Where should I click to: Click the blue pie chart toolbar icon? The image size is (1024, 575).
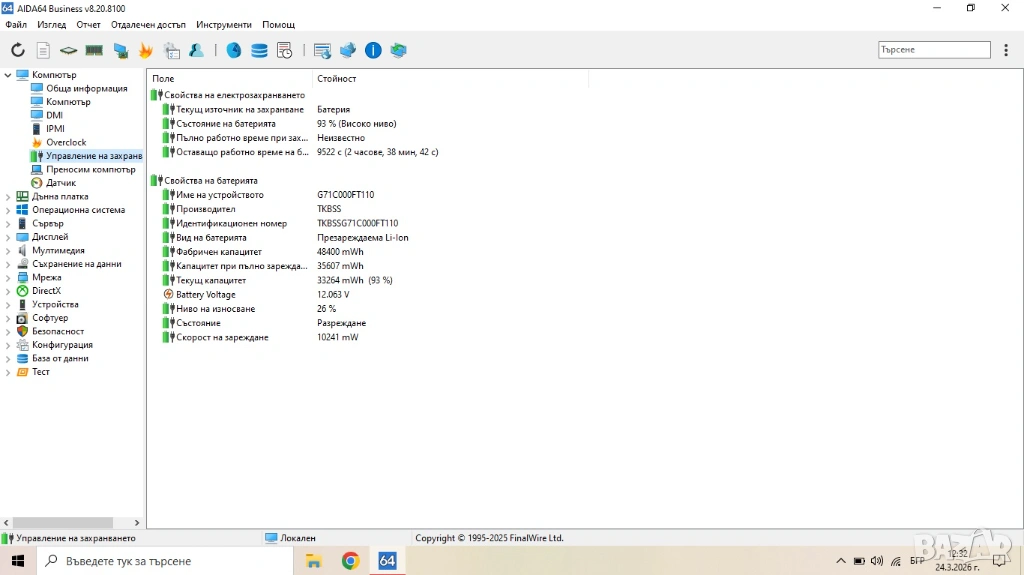click(x=233, y=50)
